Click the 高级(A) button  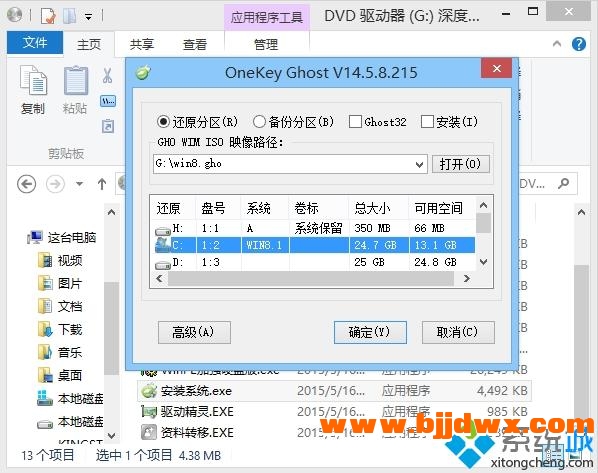click(x=194, y=332)
